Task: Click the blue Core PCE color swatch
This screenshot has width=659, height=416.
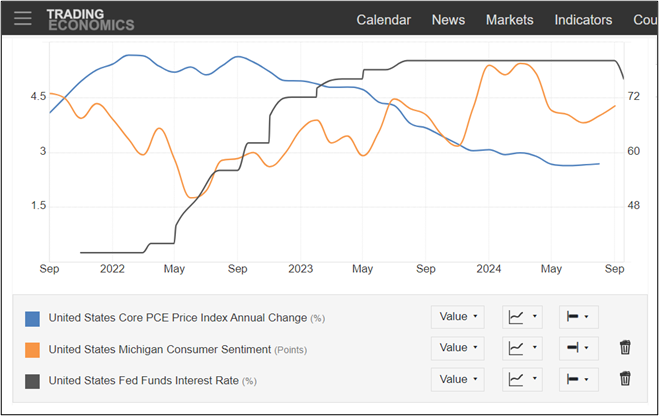Action: tap(32, 319)
